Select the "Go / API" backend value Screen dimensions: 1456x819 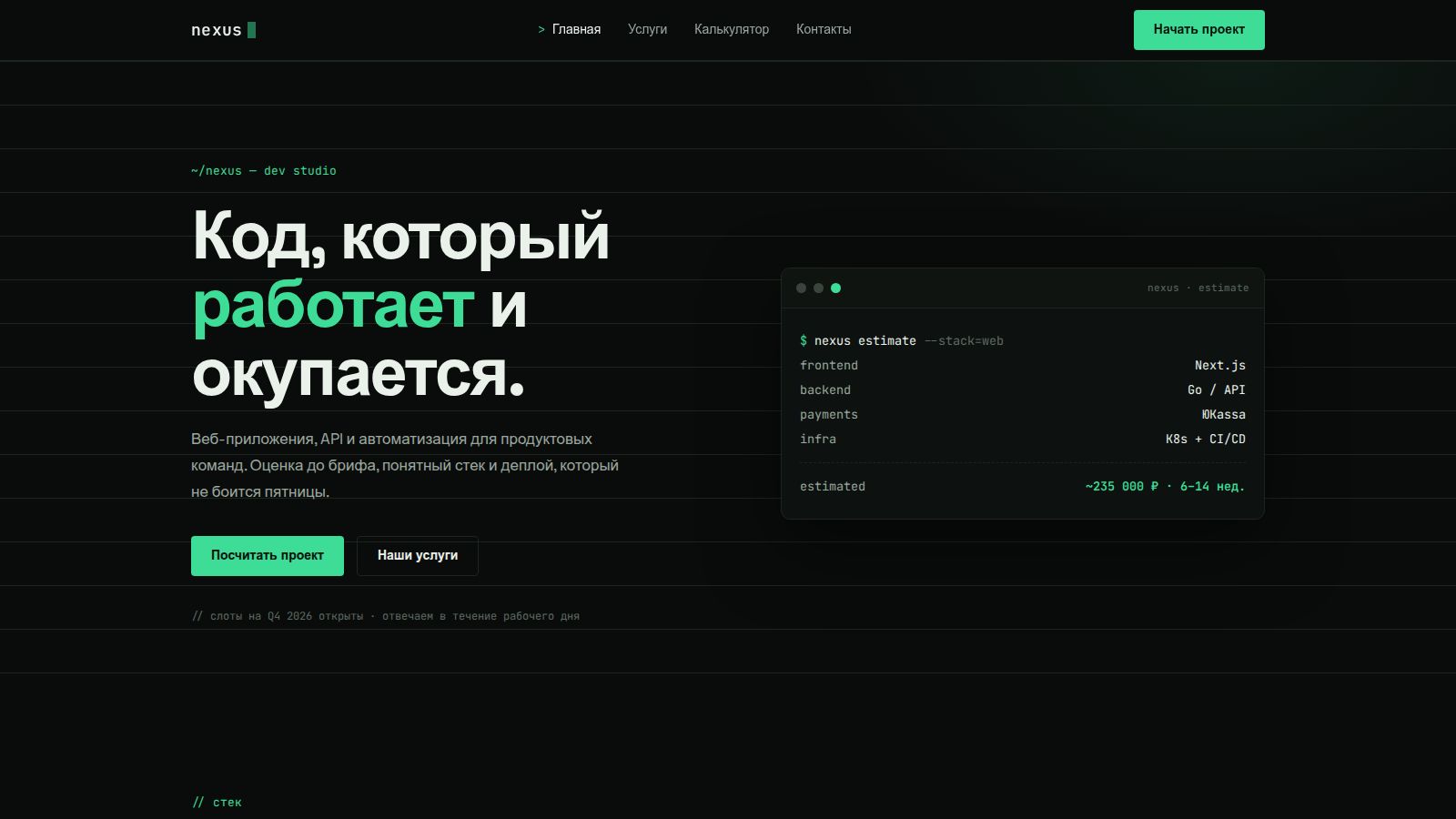pyautogui.click(x=1217, y=390)
